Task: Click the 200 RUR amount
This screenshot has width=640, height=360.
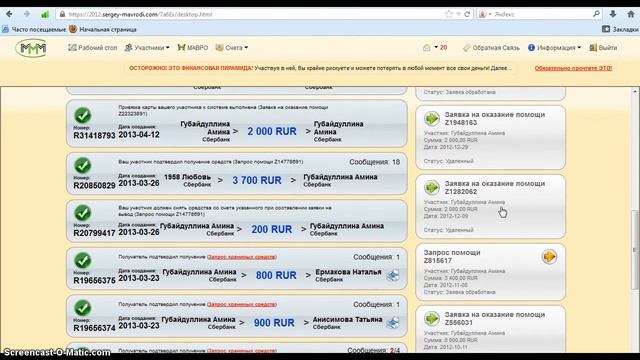Action: tap(271, 229)
